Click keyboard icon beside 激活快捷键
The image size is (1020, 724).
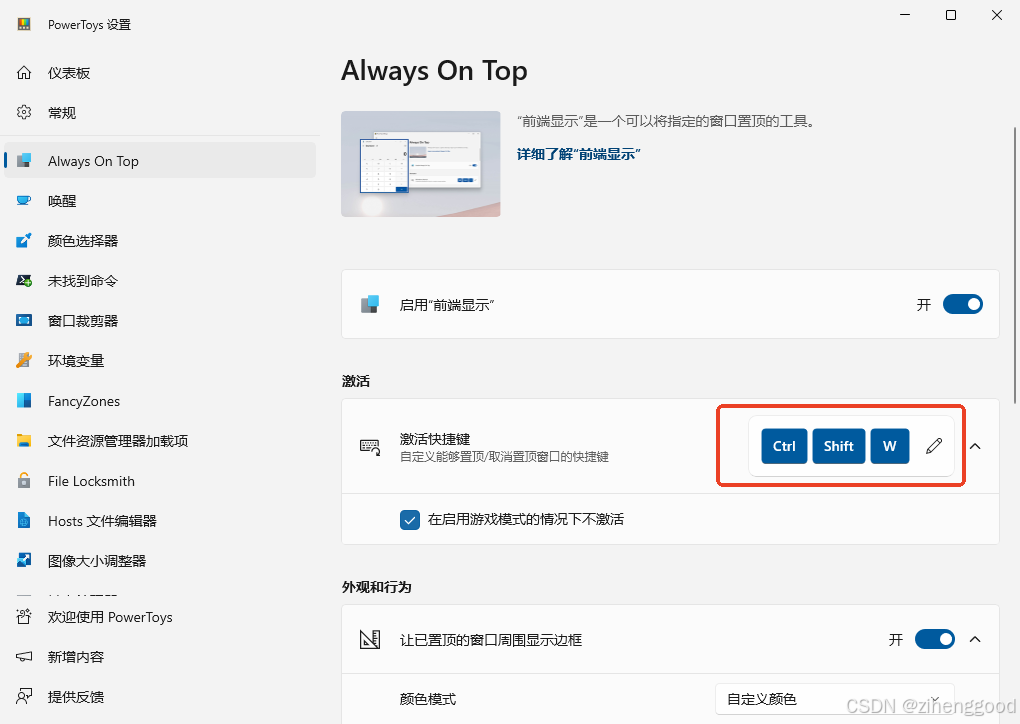pos(370,447)
